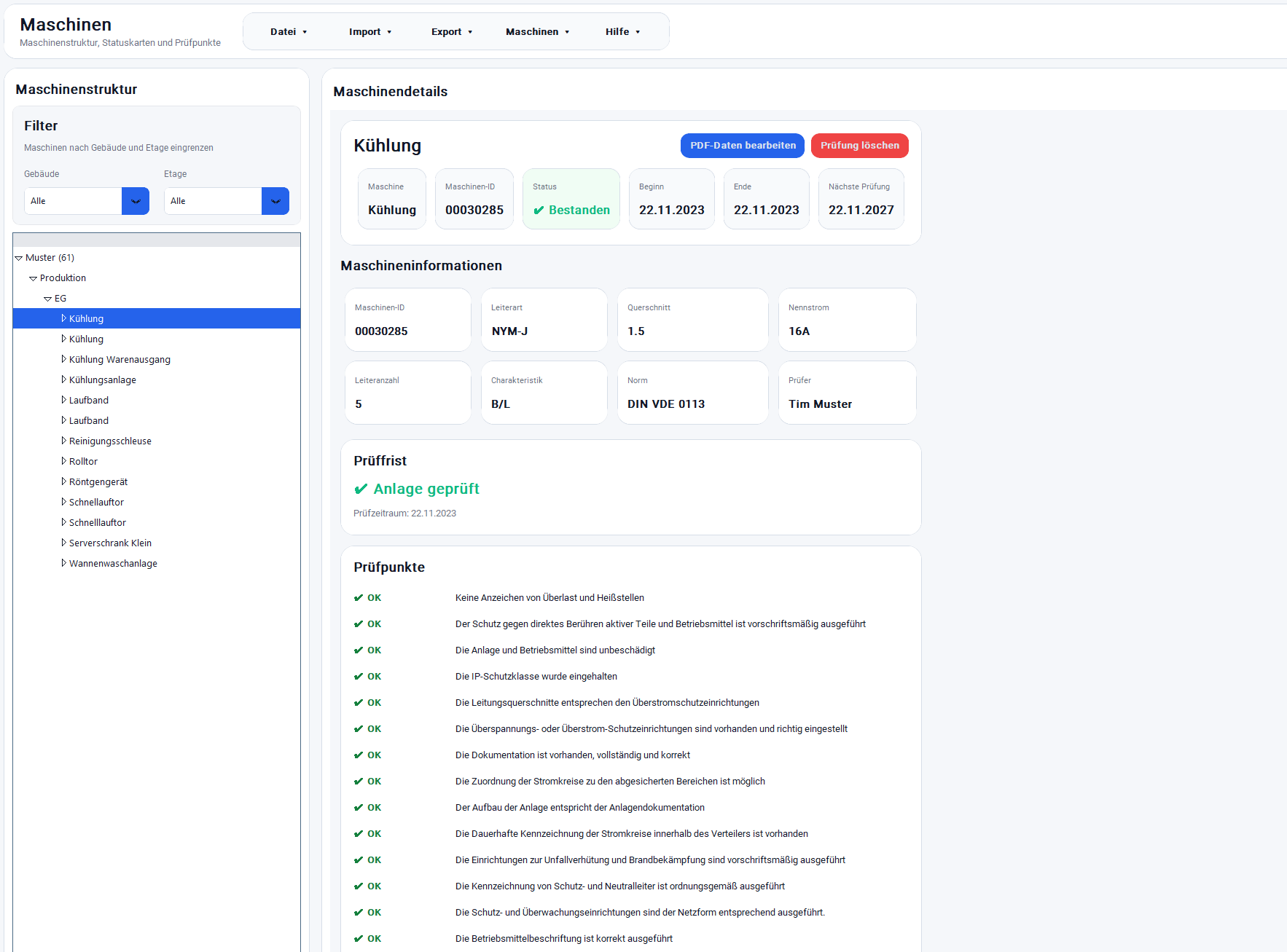
Task: Open the Etage filter dropdown
Action: click(x=275, y=201)
